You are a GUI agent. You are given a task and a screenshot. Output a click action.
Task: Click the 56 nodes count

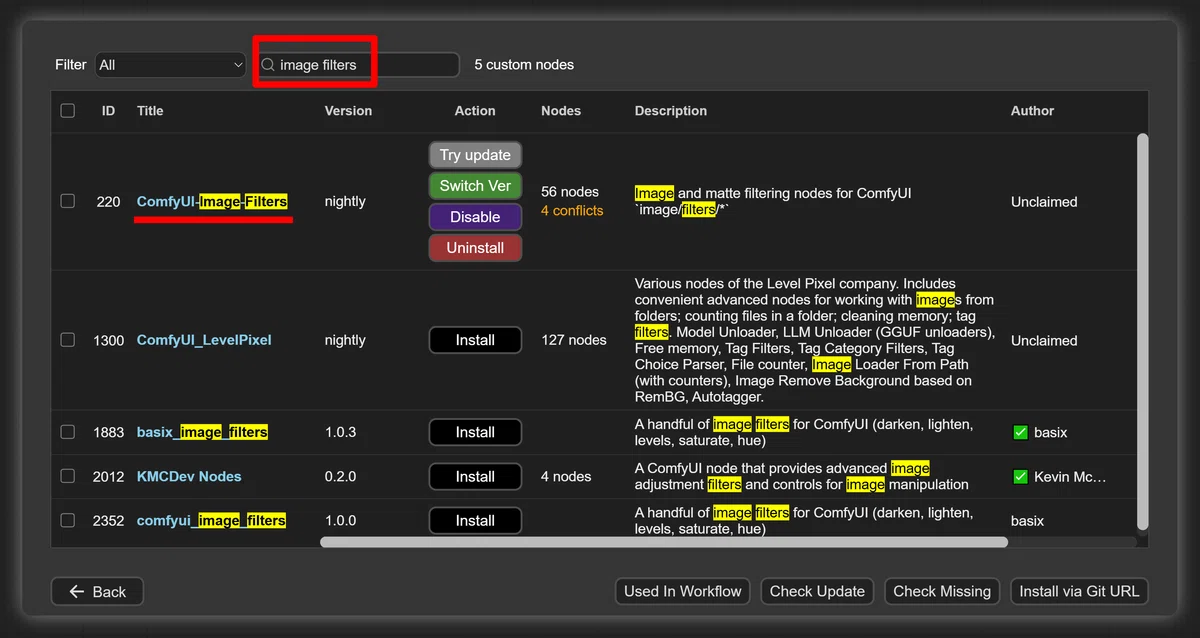(570, 192)
